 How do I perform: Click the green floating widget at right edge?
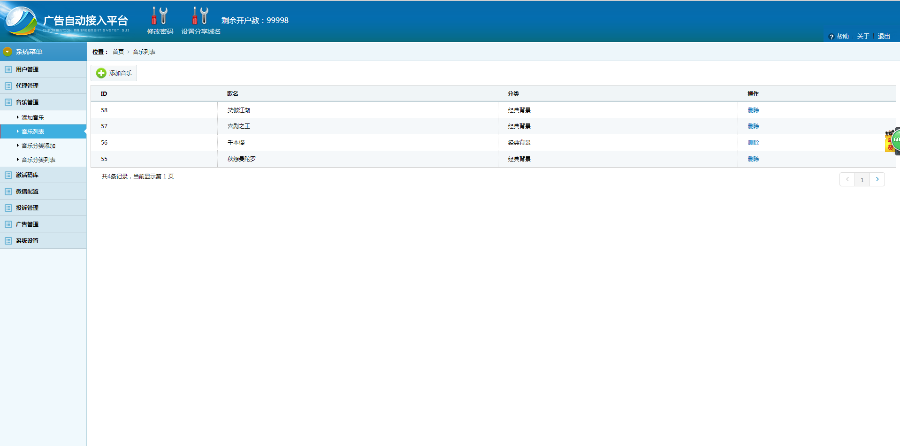click(x=894, y=141)
